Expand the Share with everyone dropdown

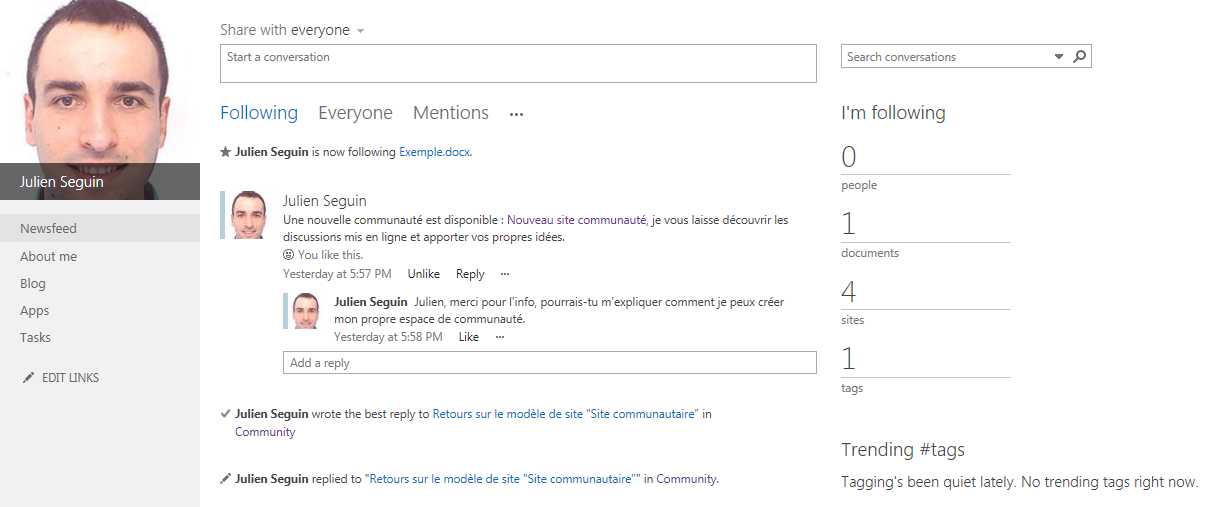[360, 31]
